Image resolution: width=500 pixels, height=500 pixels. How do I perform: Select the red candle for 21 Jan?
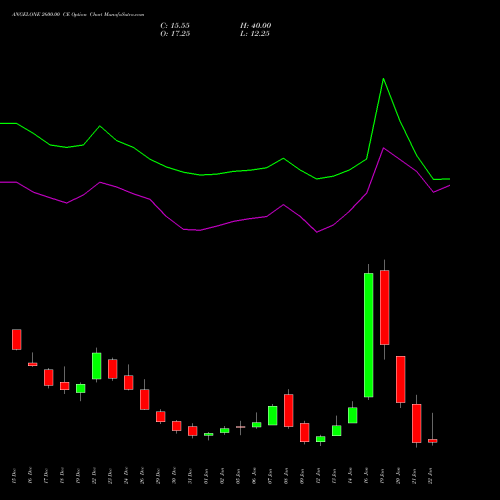(x=416, y=423)
